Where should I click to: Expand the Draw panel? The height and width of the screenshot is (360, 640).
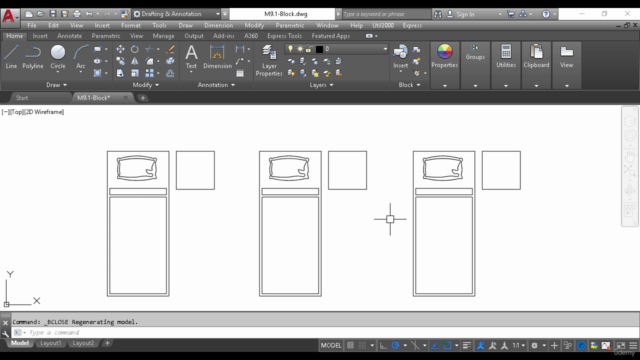56,85
